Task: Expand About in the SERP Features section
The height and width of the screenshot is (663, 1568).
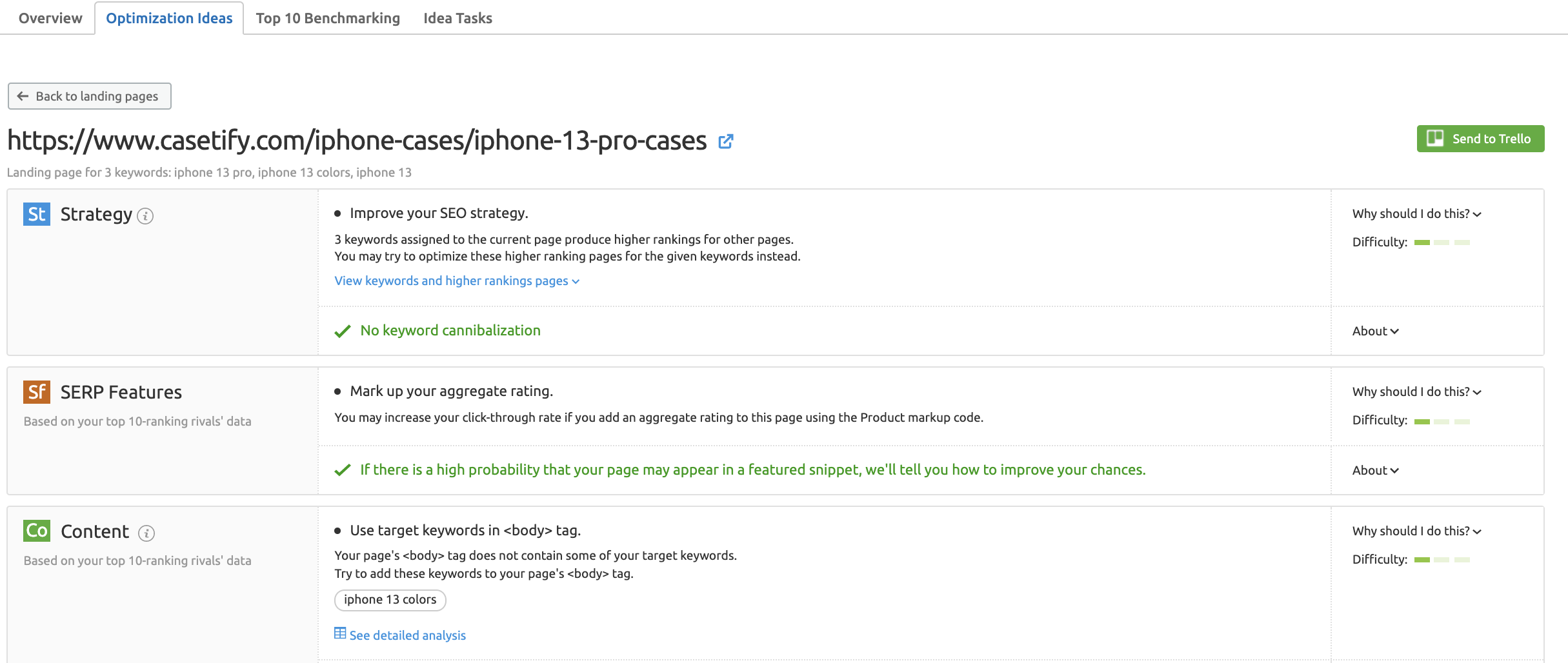Action: click(1375, 471)
